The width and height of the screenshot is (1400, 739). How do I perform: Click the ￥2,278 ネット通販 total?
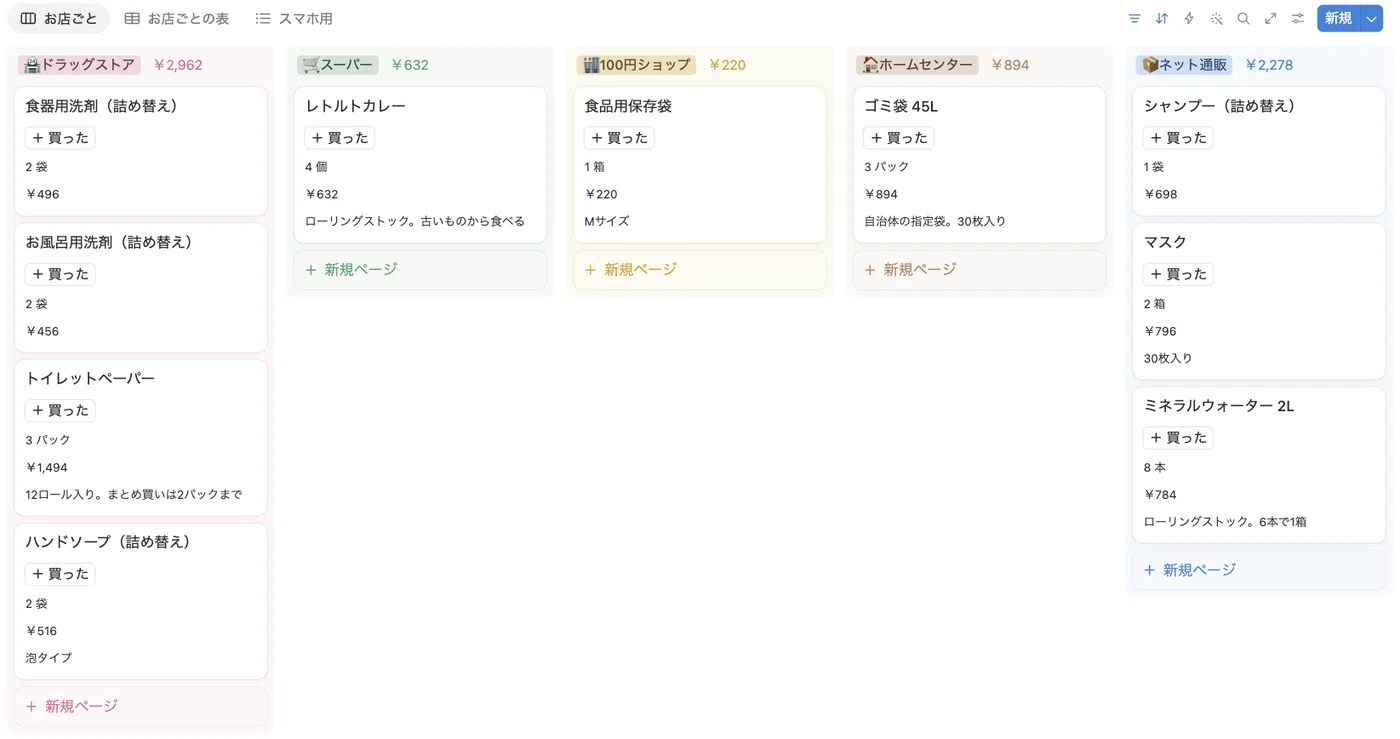coord(1268,65)
